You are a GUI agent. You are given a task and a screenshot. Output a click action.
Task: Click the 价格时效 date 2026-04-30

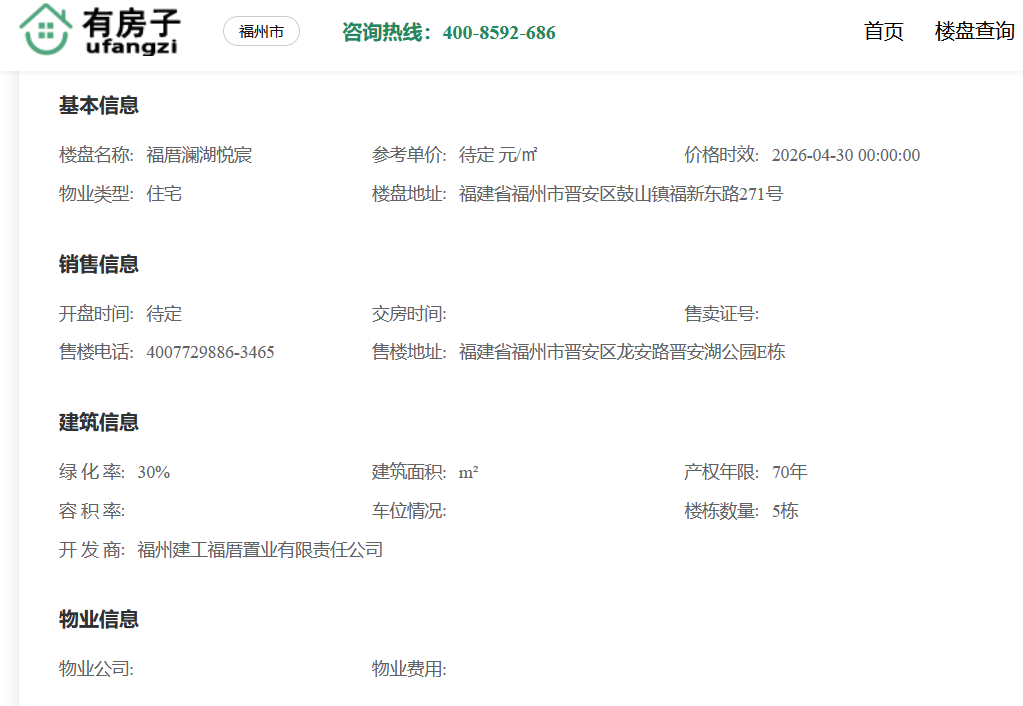coord(845,155)
